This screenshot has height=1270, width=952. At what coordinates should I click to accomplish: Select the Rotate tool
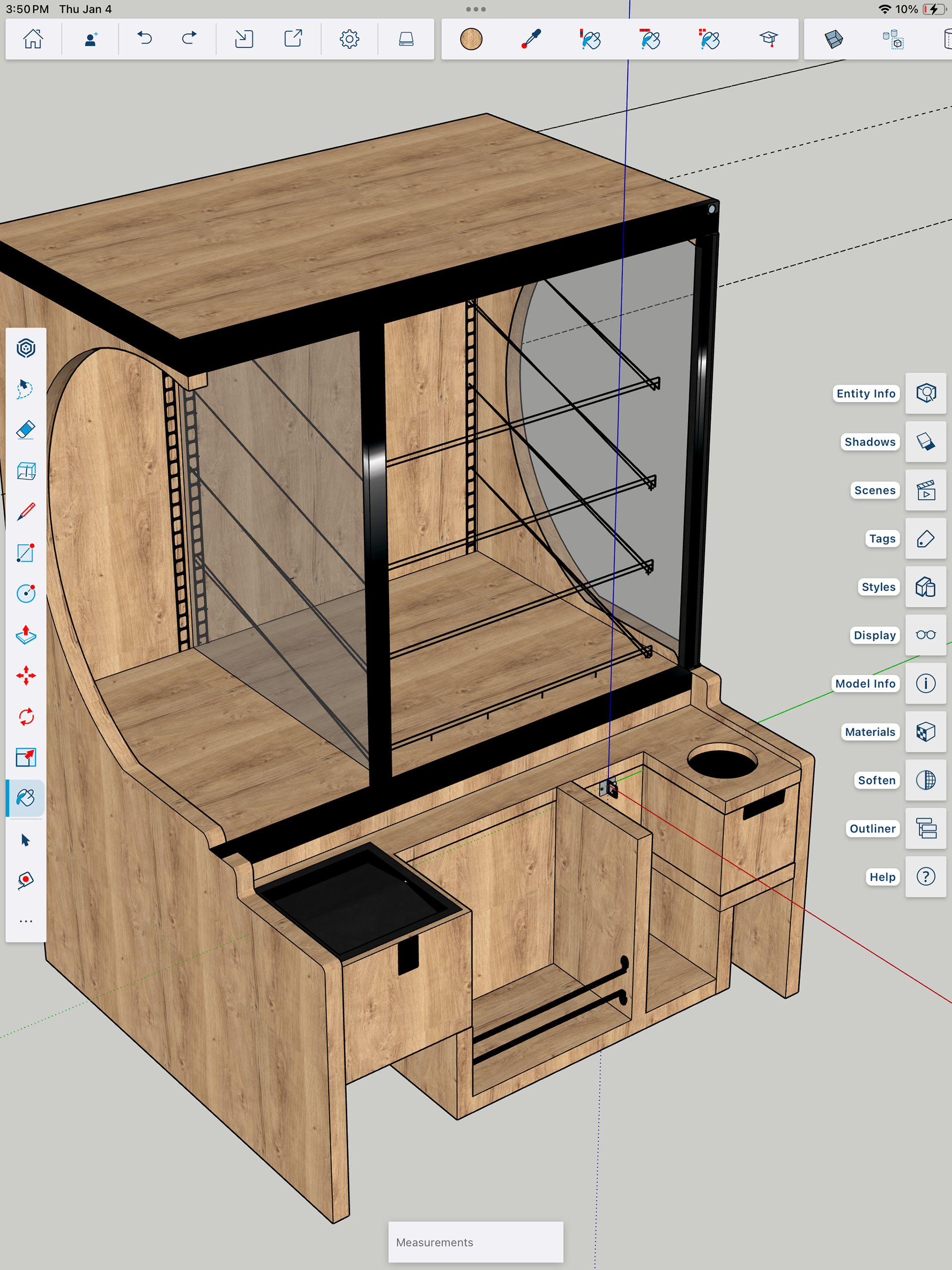[x=26, y=717]
